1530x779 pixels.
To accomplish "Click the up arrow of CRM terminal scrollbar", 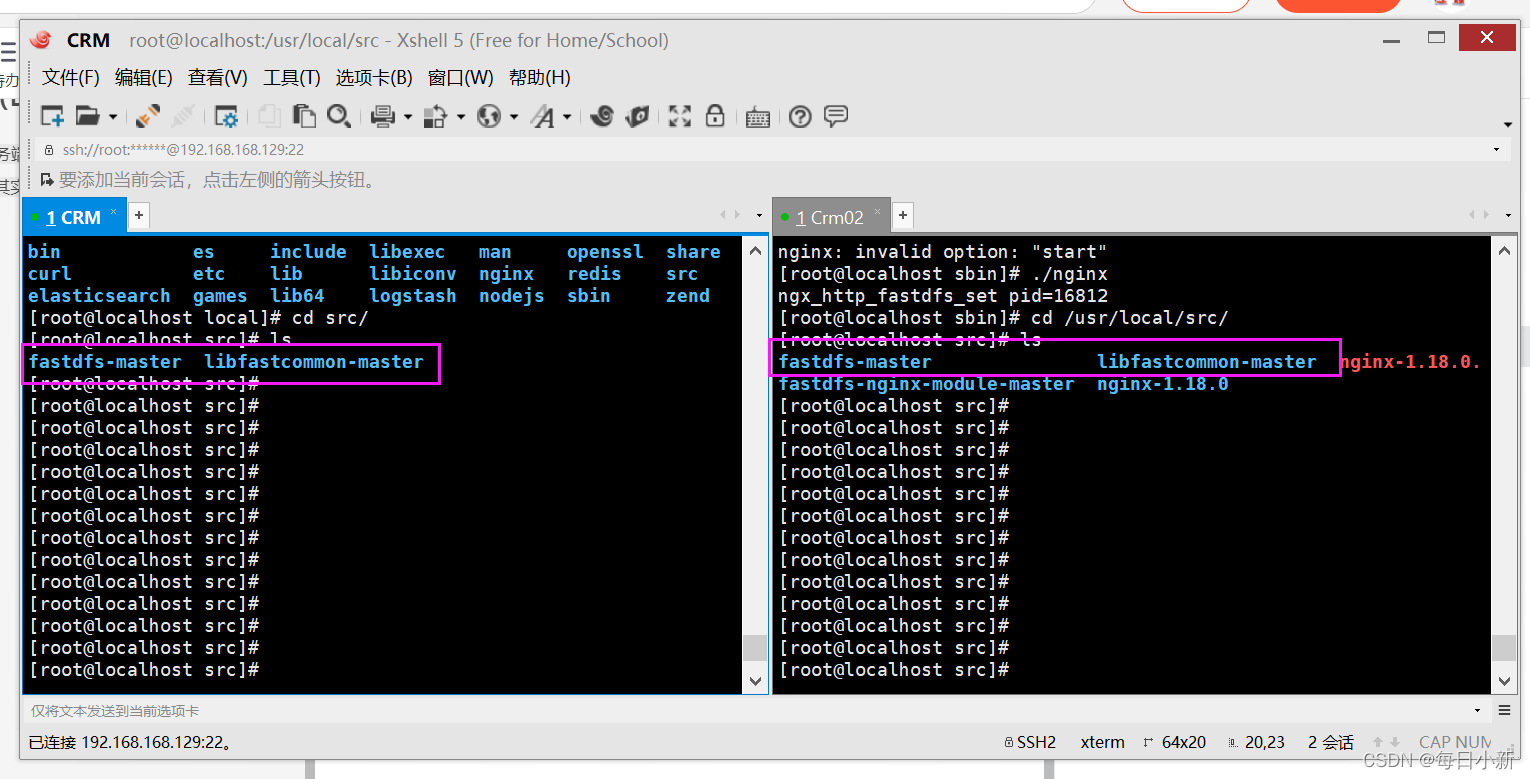I will tap(755, 250).
